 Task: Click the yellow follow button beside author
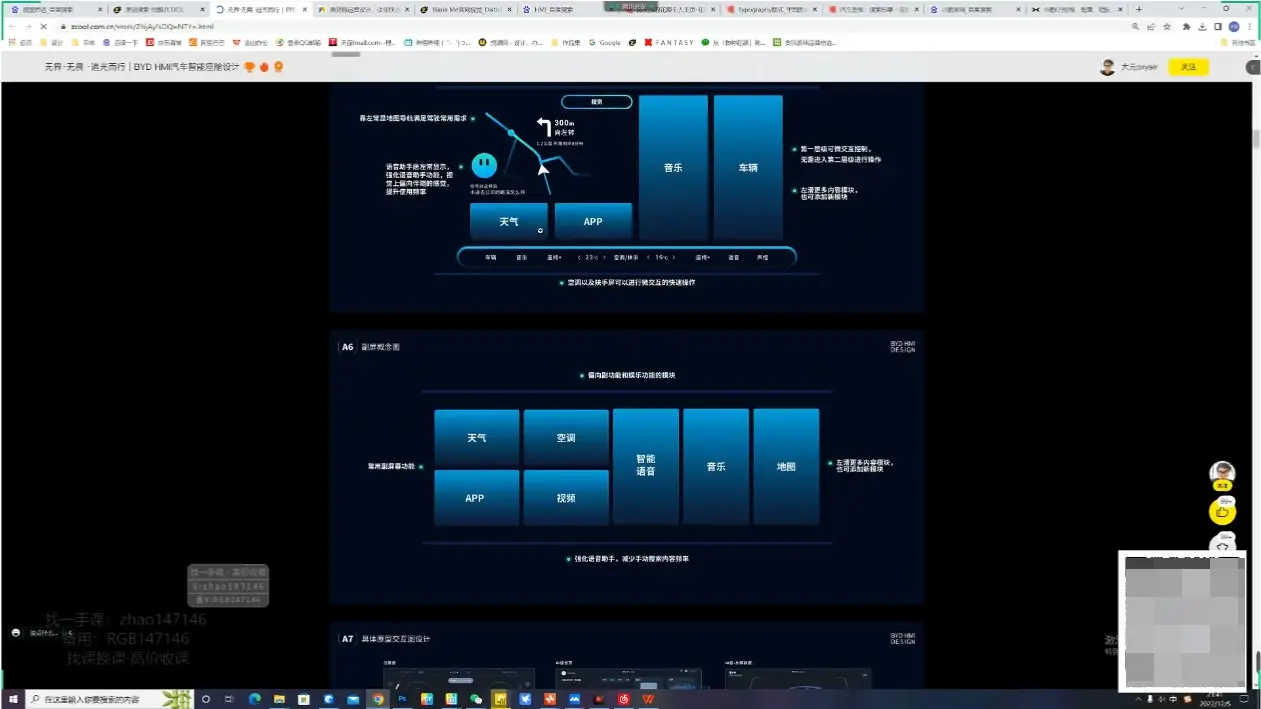coord(1188,67)
